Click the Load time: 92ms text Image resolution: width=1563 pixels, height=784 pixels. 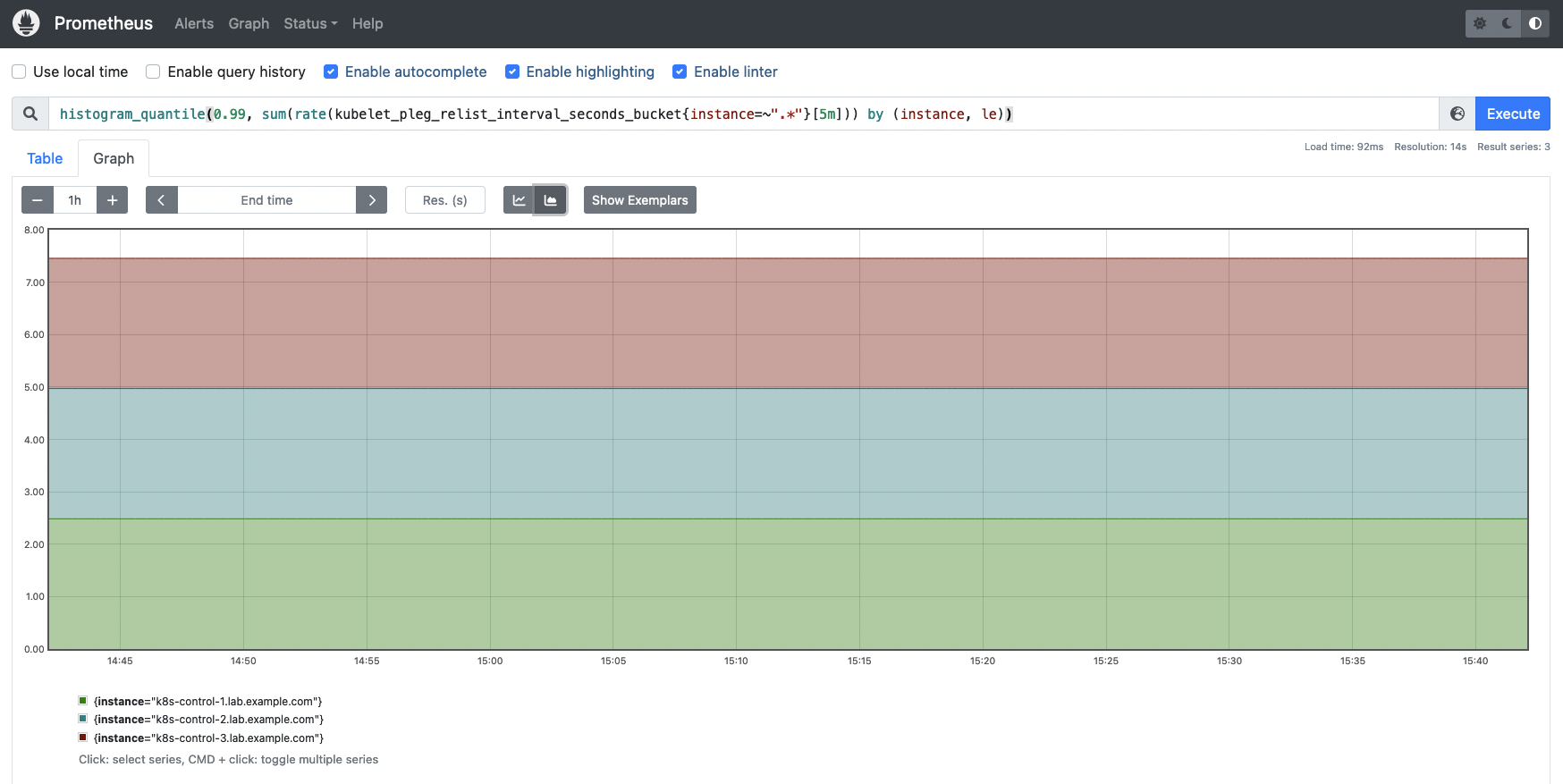pyautogui.click(x=1344, y=147)
